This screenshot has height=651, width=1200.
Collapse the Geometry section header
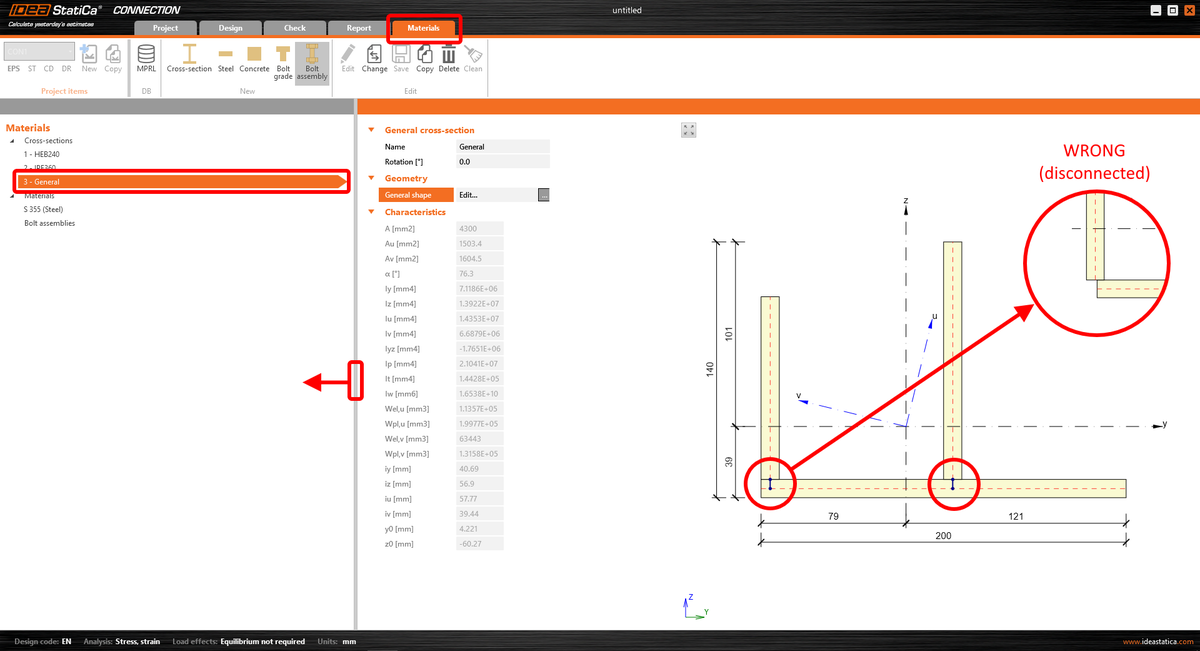(370, 177)
